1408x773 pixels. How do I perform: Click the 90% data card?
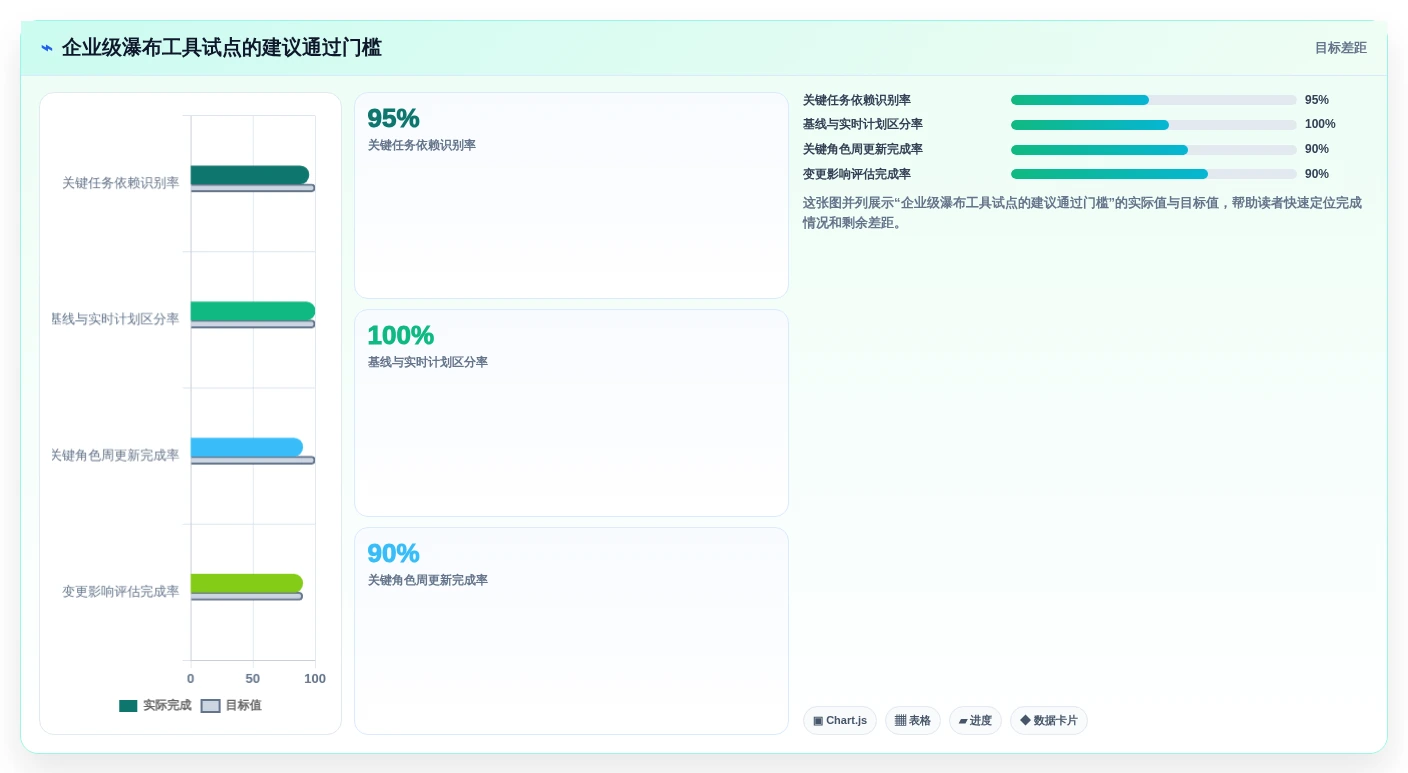click(x=571, y=631)
